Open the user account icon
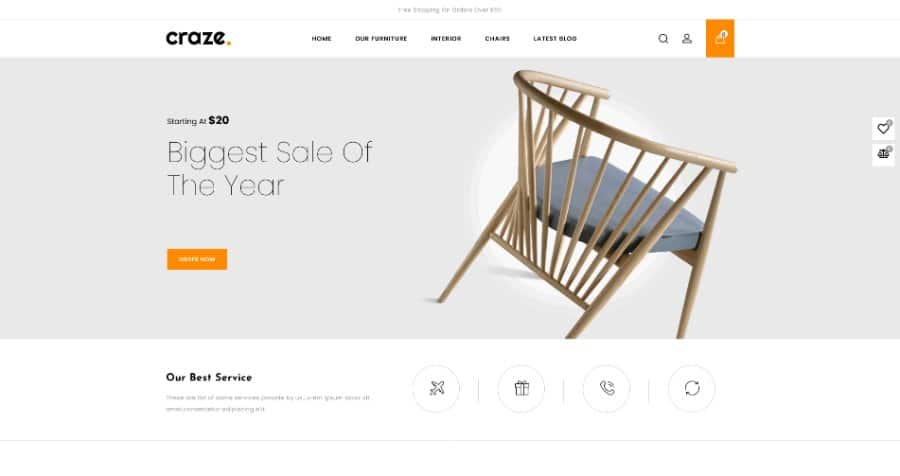900x476 pixels. pyautogui.click(x=686, y=38)
